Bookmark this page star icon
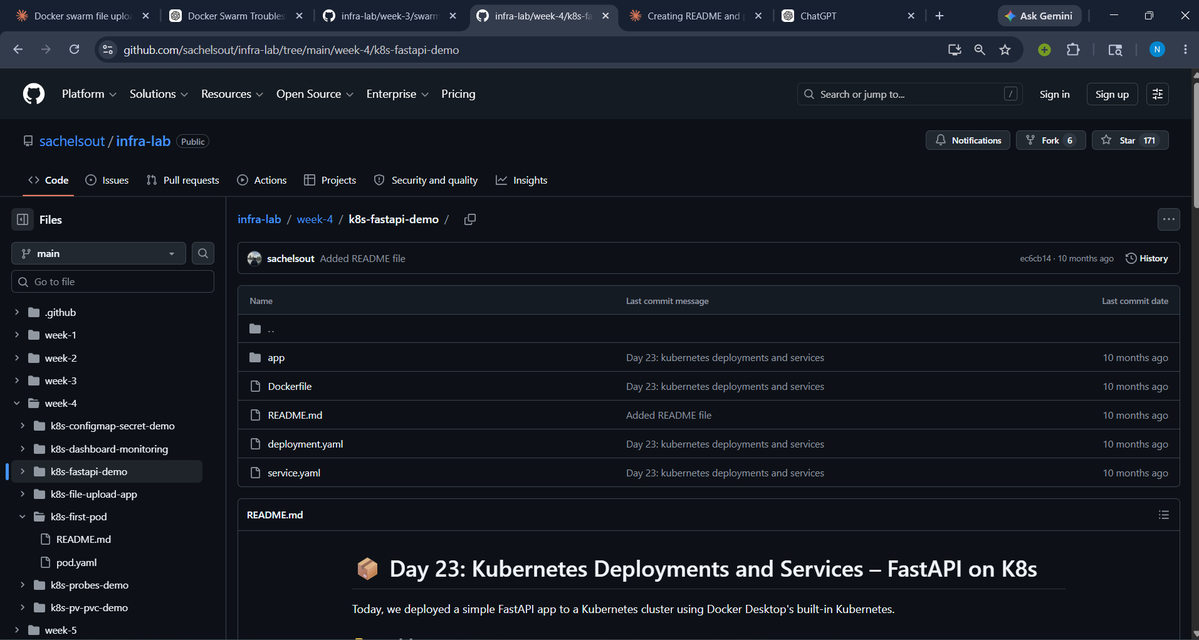This screenshot has width=1199, height=640. click(1005, 49)
